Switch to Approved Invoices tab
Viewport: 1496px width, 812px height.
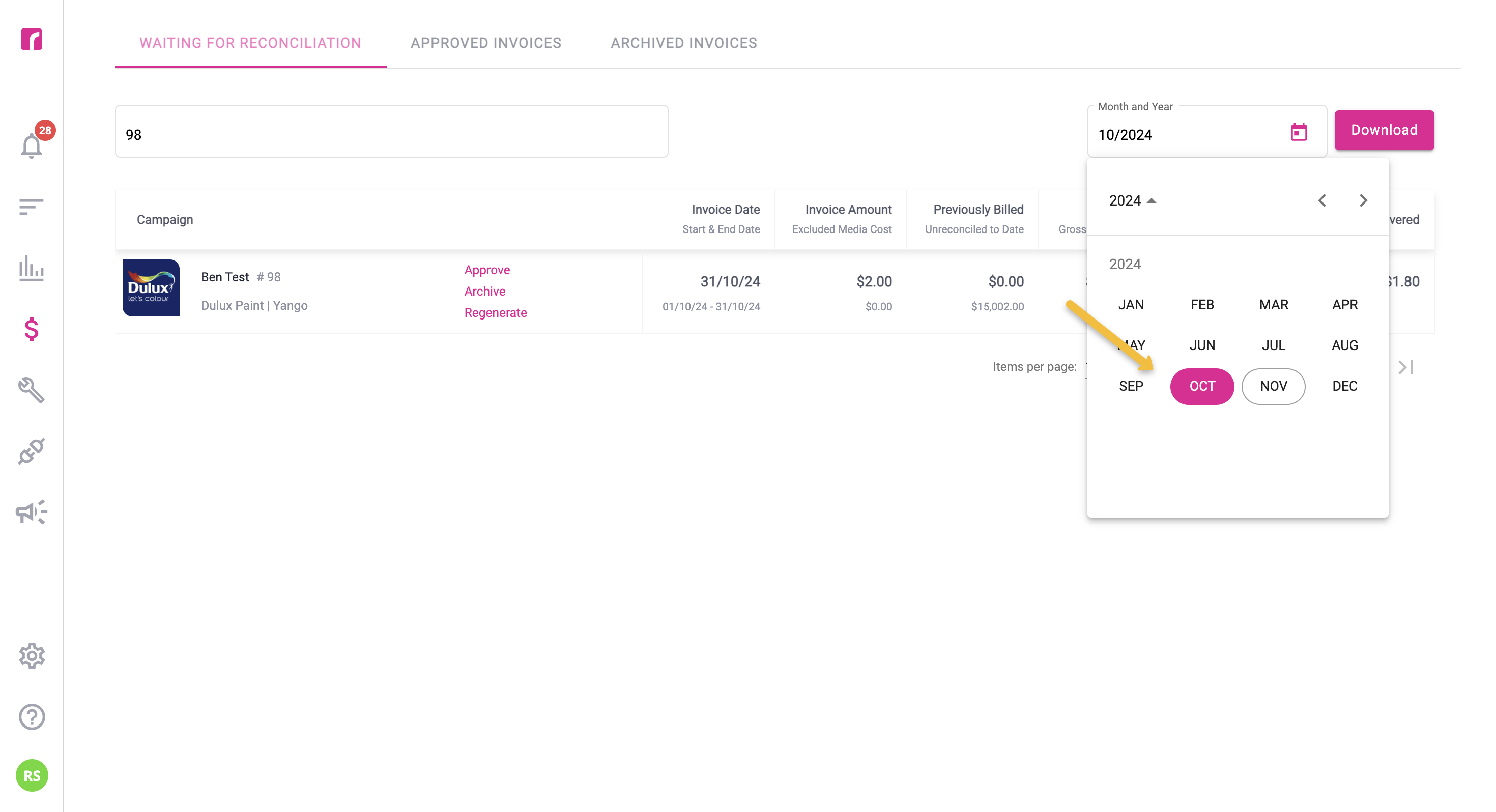(486, 43)
